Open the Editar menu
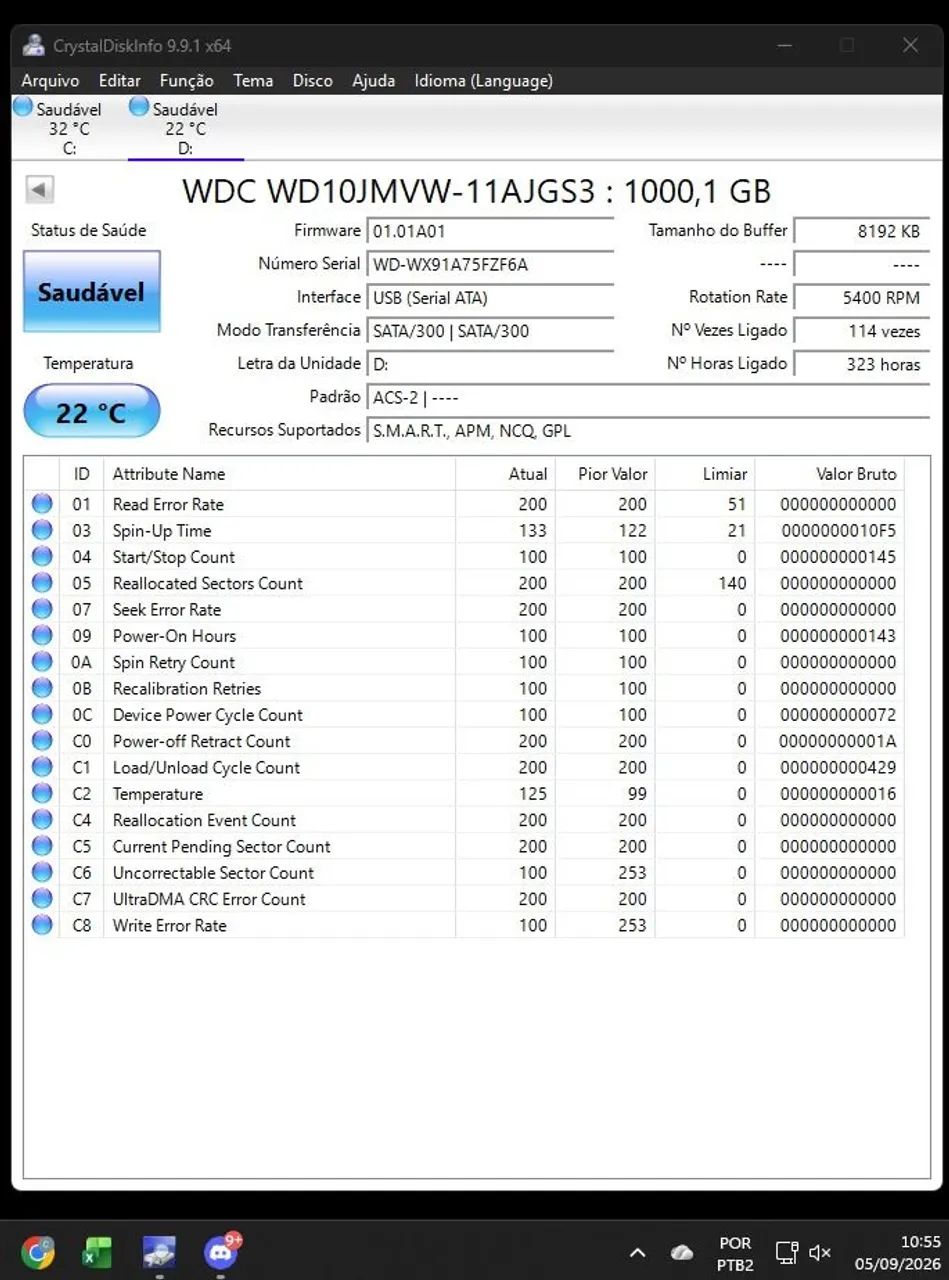Image resolution: width=949 pixels, height=1280 pixels. [x=119, y=80]
